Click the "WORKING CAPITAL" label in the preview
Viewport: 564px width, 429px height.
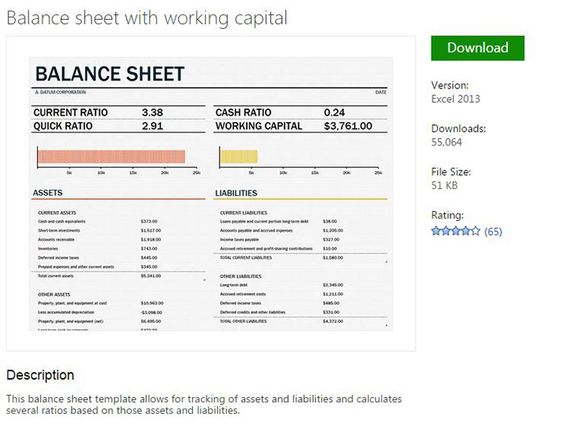coord(259,126)
